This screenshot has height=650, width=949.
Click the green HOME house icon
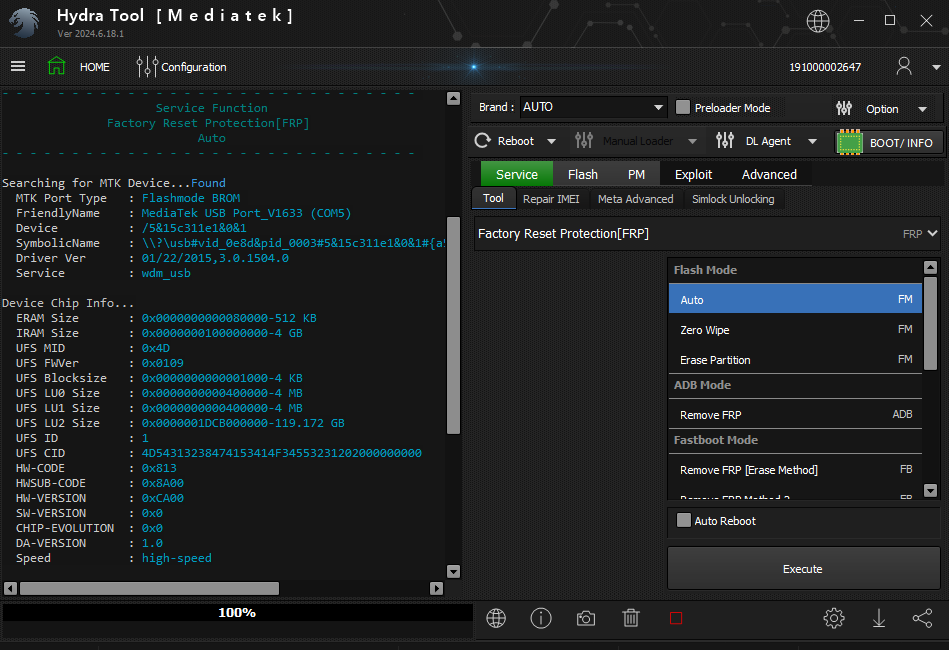tap(56, 66)
